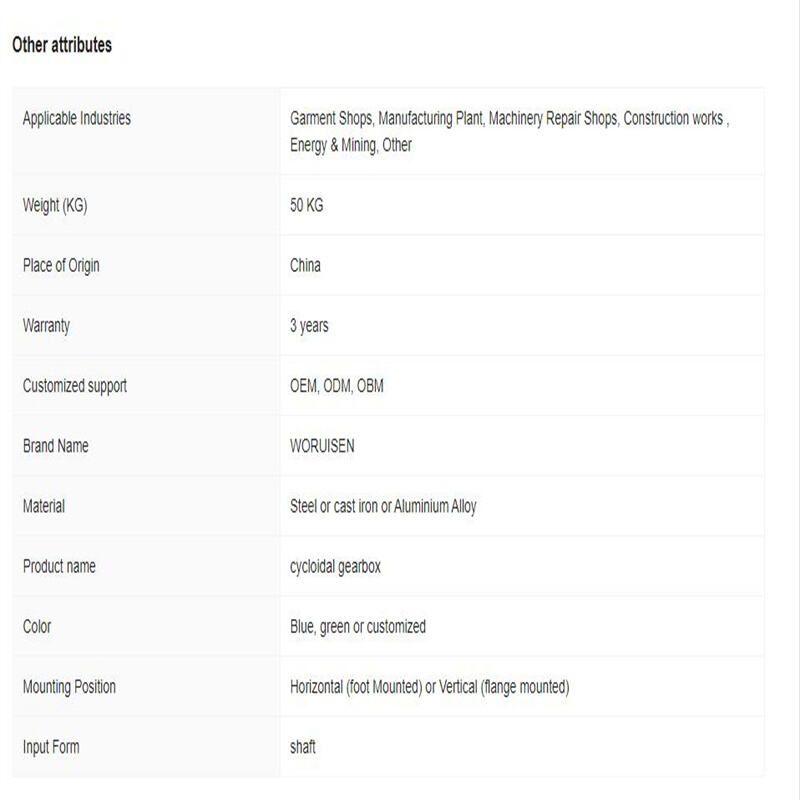Click the shaft Input Form value

(303, 747)
